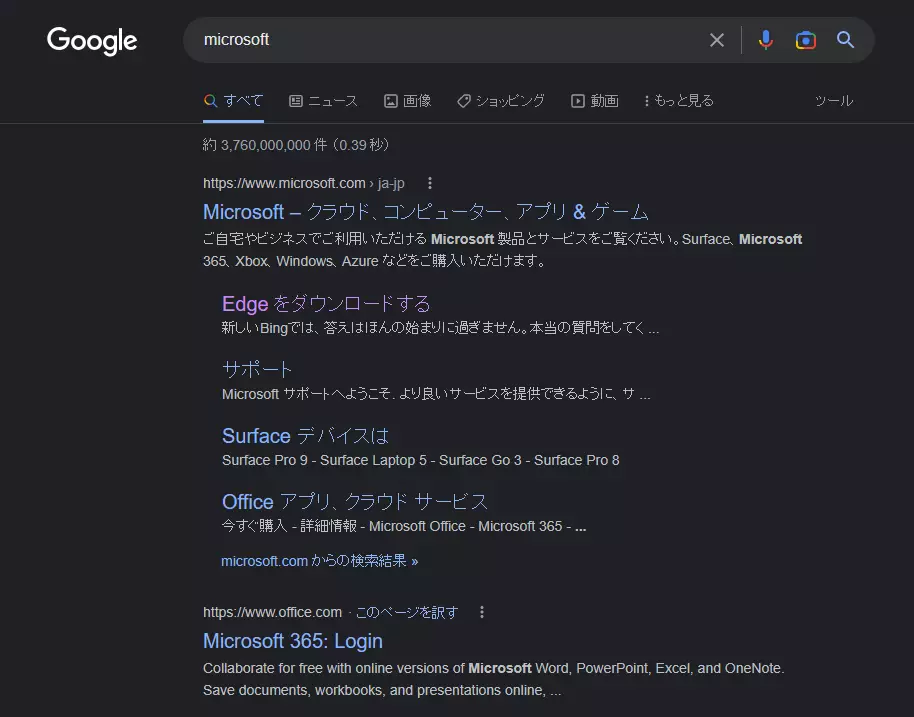Click the 今すぐ購入 - 詳細情報 snippet text
This screenshot has height=717, width=914.
coord(404,526)
